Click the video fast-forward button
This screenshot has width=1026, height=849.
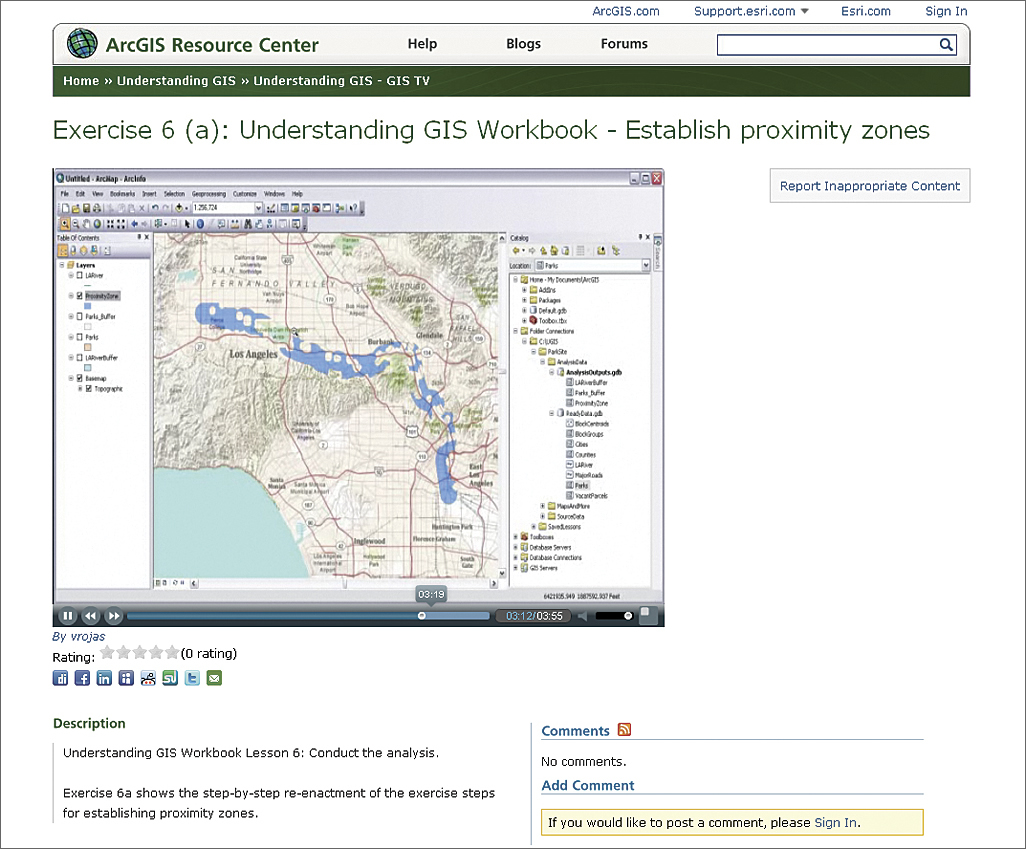coord(114,616)
